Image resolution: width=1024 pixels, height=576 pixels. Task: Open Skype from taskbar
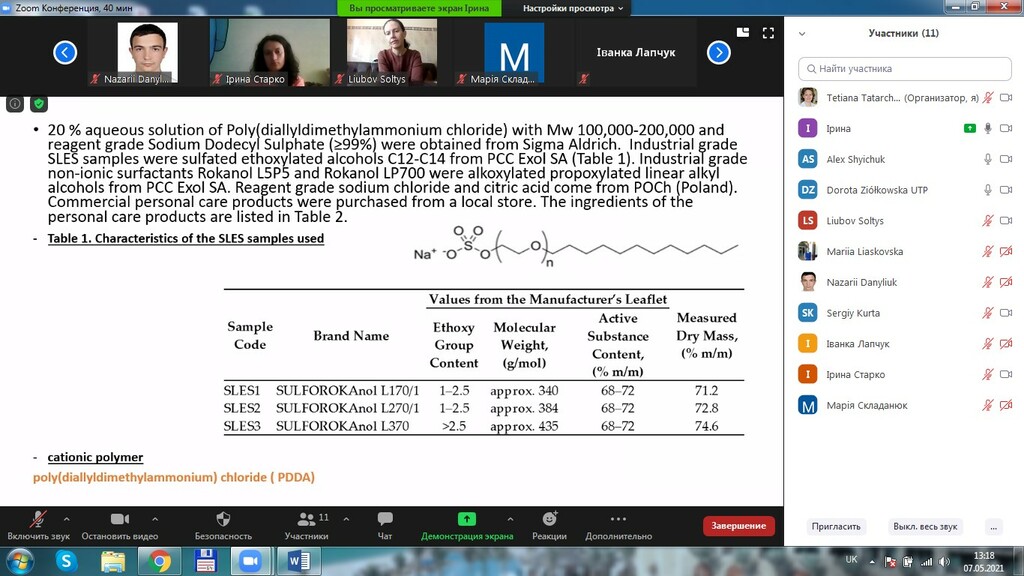[66, 562]
